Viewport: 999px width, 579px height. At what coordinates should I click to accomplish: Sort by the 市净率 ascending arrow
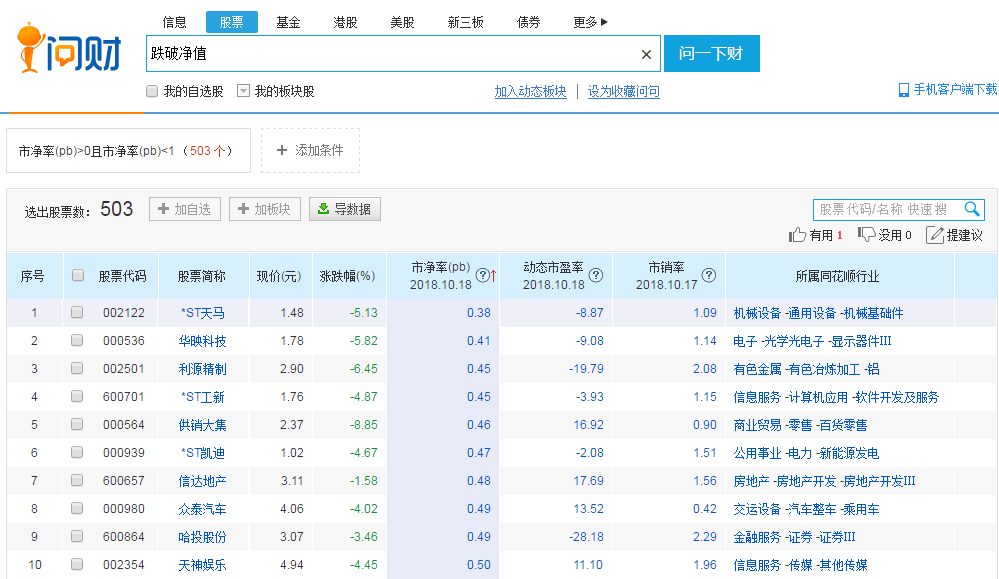[493, 276]
